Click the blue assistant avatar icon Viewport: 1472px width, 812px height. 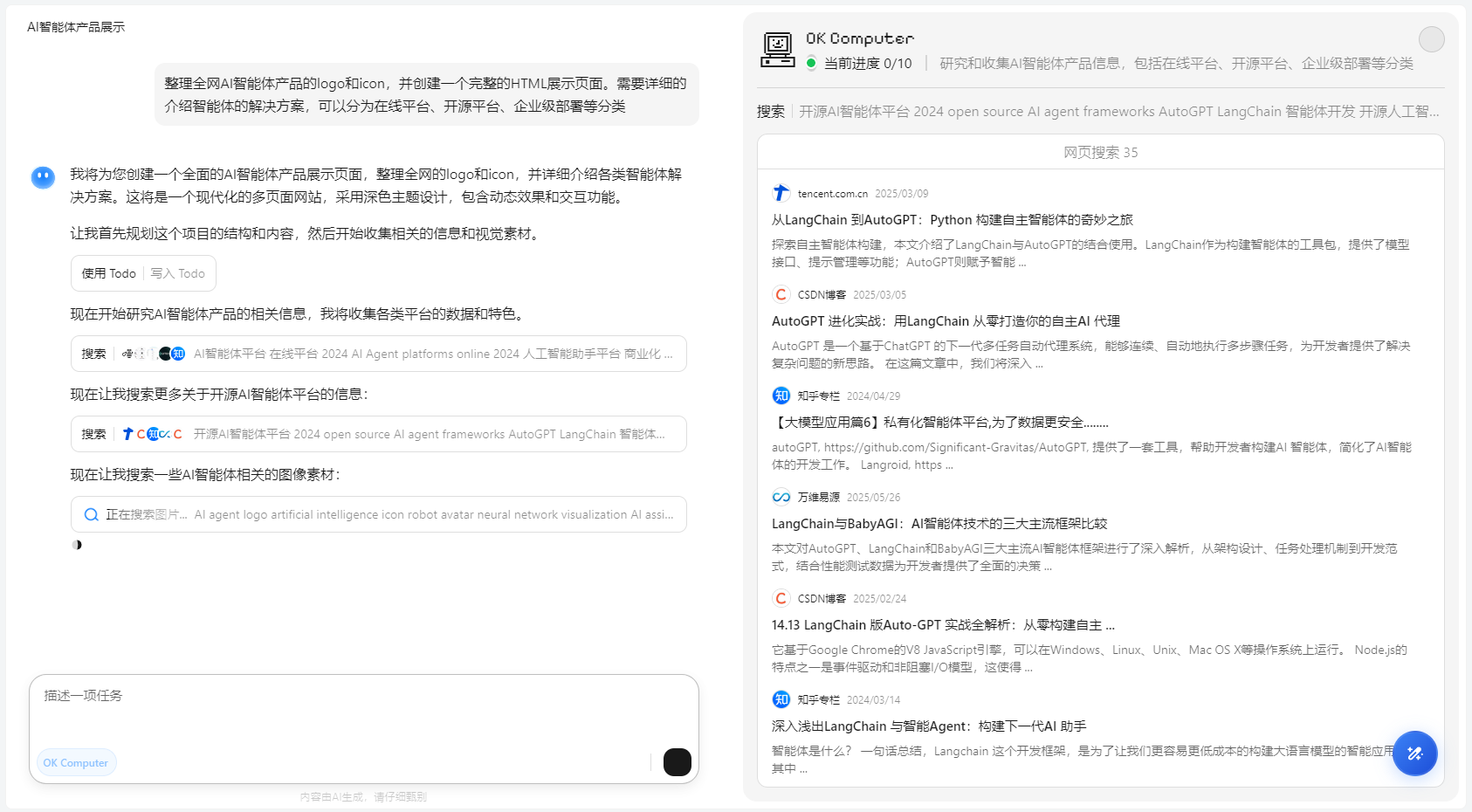(x=43, y=177)
